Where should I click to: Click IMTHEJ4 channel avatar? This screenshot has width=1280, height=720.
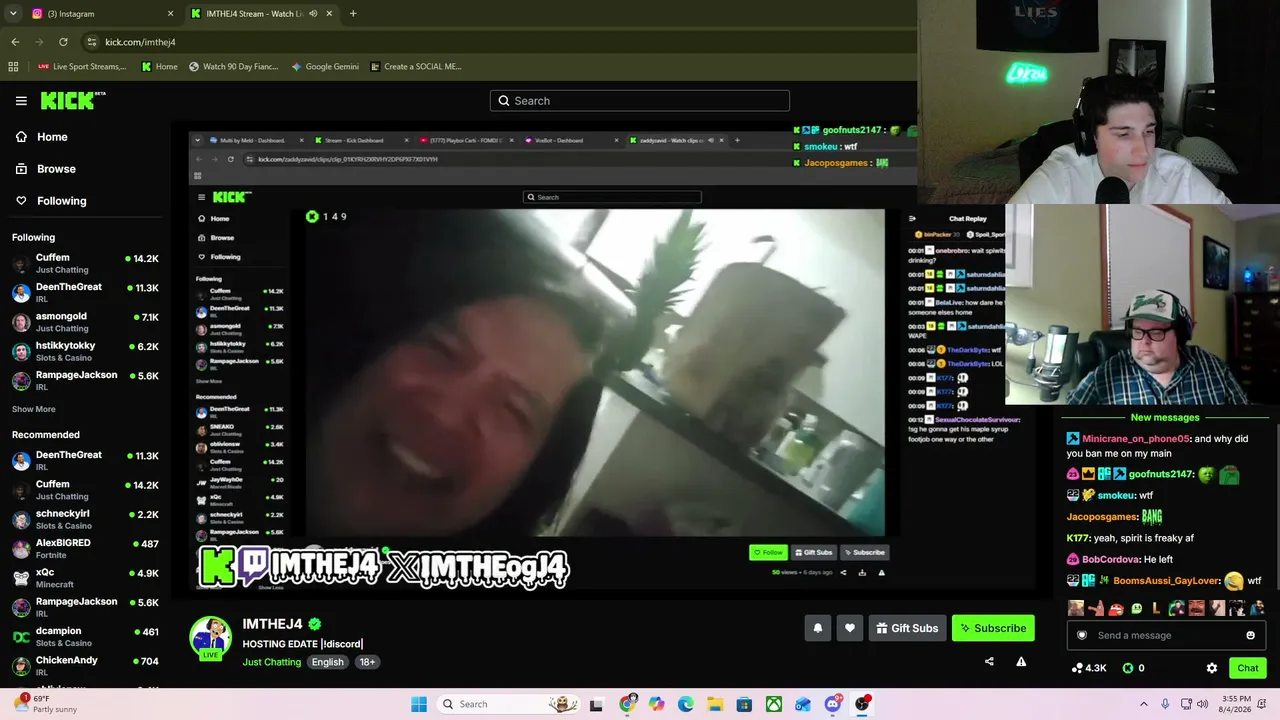[x=211, y=638]
